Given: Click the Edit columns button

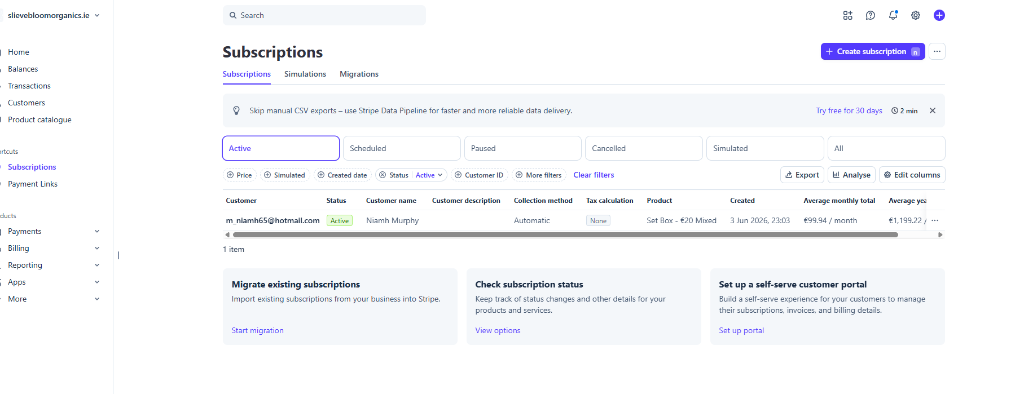Looking at the screenshot, I should pyautogui.click(x=912, y=174).
